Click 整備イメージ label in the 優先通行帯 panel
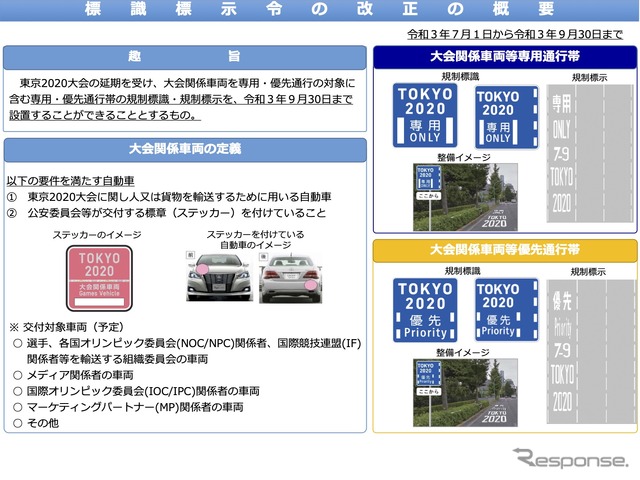This screenshot has height=480, width=640. [x=463, y=353]
